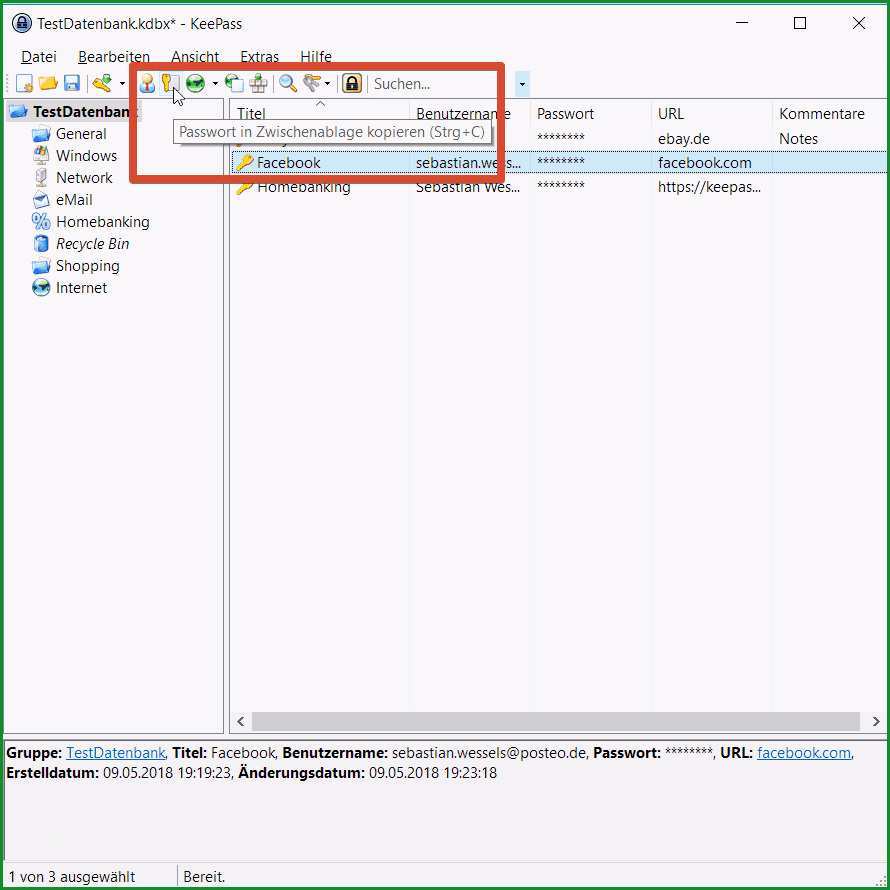Open facebook.com link in details pane

tap(804, 753)
